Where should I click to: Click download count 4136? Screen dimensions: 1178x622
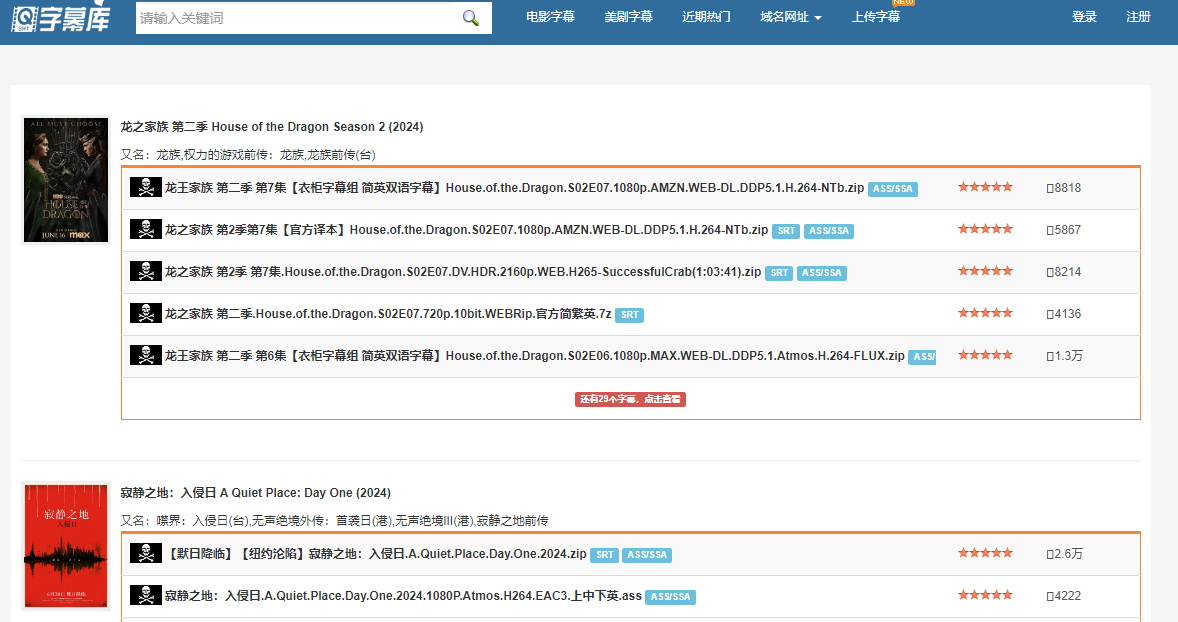(x=1064, y=314)
